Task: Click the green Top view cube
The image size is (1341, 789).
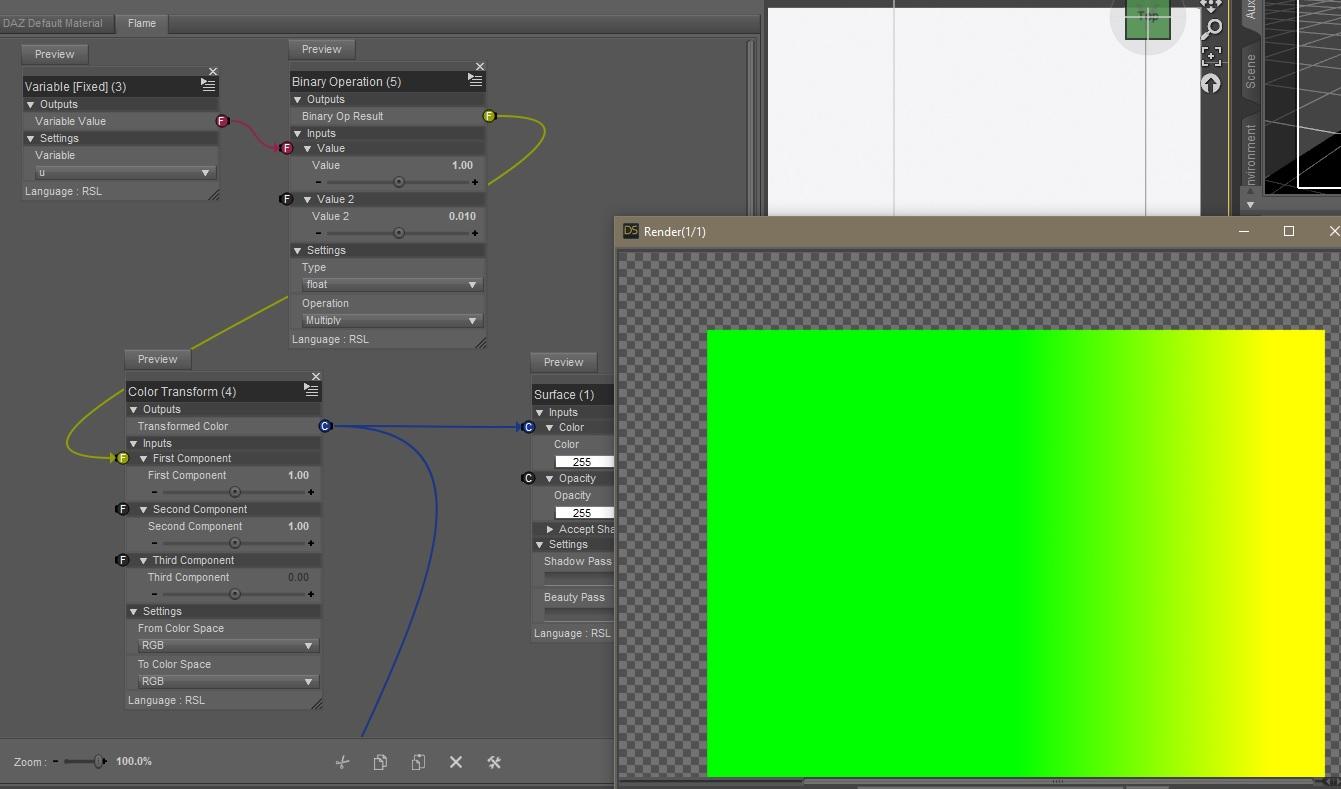Action: click(1147, 19)
